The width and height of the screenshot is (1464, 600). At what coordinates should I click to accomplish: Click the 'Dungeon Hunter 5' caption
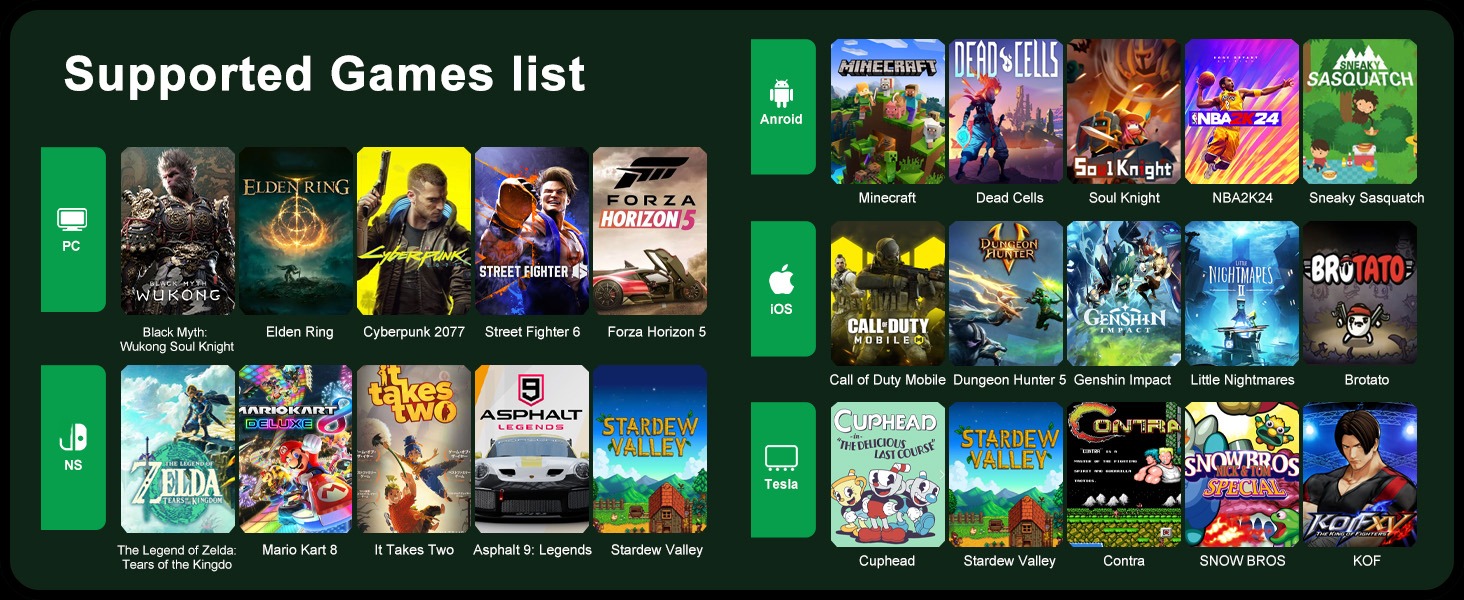1009,380
